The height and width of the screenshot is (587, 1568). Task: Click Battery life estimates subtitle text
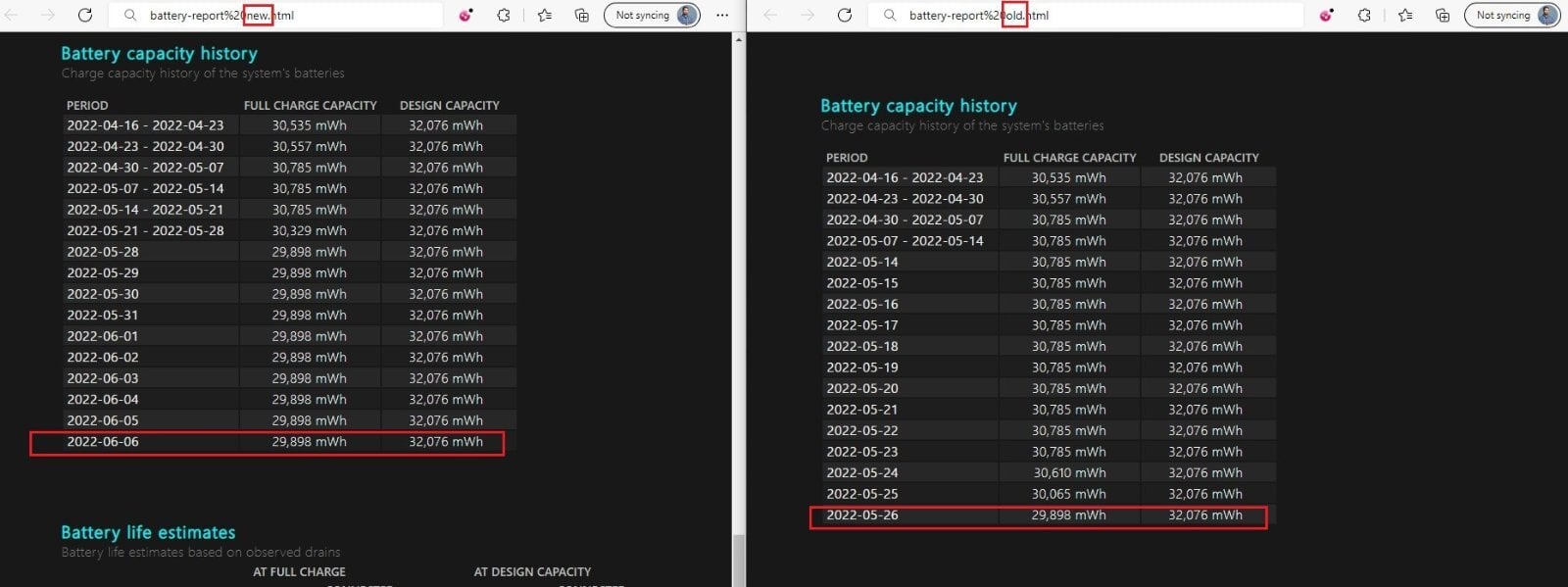pyautogui.click(x=201, y=553)
